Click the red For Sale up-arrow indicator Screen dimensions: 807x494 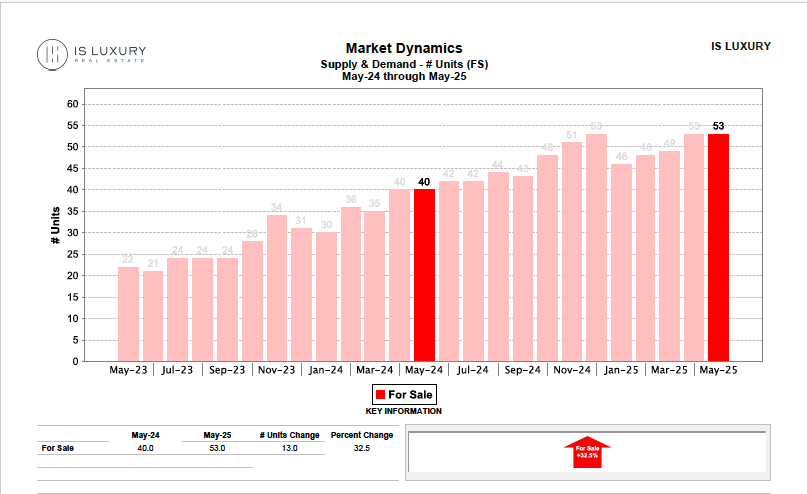coord(588,452)
